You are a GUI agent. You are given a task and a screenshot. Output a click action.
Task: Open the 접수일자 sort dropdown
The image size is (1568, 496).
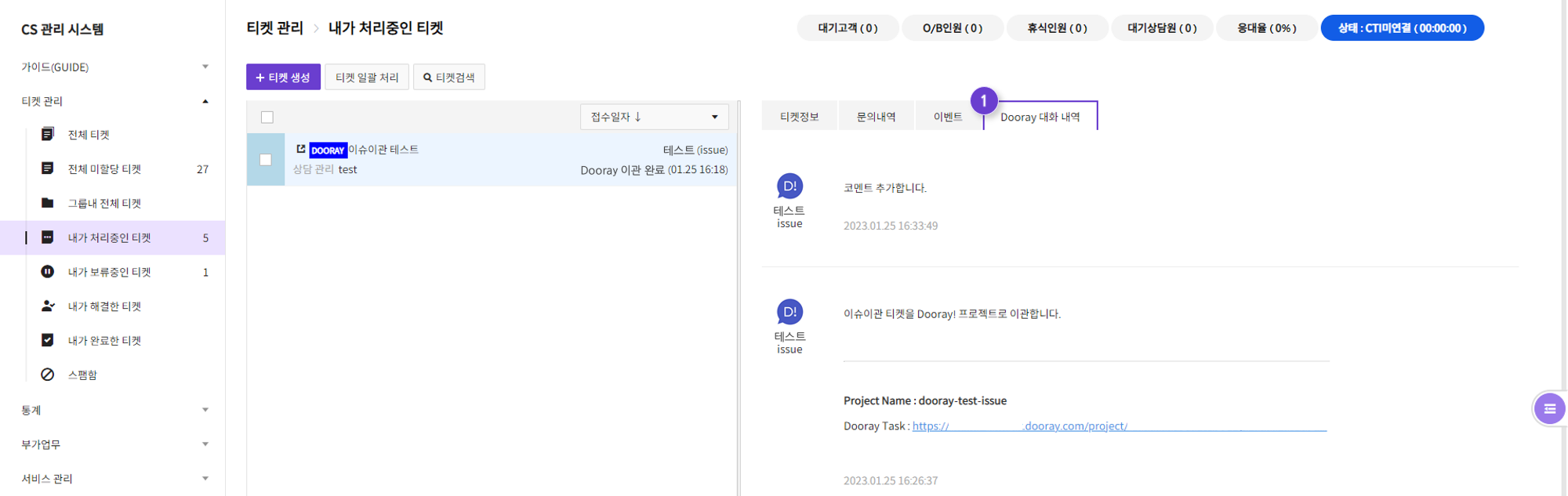[x=655, y=117]
